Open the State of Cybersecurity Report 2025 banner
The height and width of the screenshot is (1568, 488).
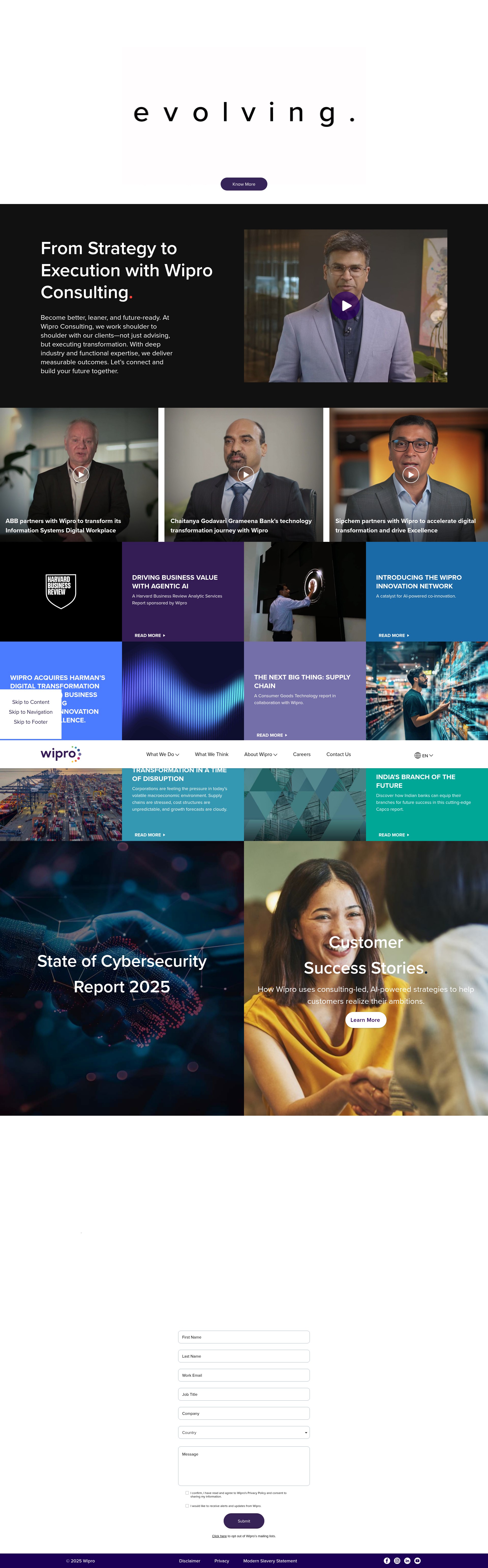click(122, 978)
